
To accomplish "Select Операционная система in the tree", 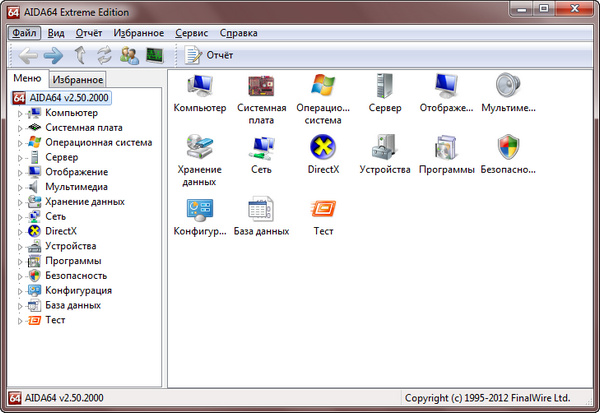I will [x=98, y=142].
